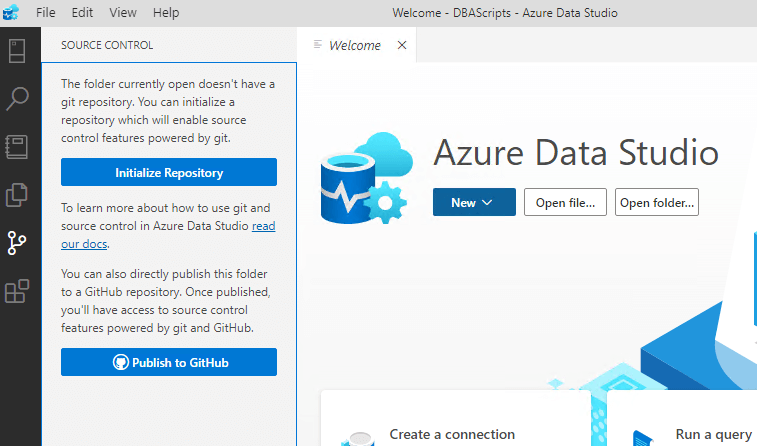Click the Open file... button
Image resolution: width=757 pixels, height=446 pixels.
(564, 202)
